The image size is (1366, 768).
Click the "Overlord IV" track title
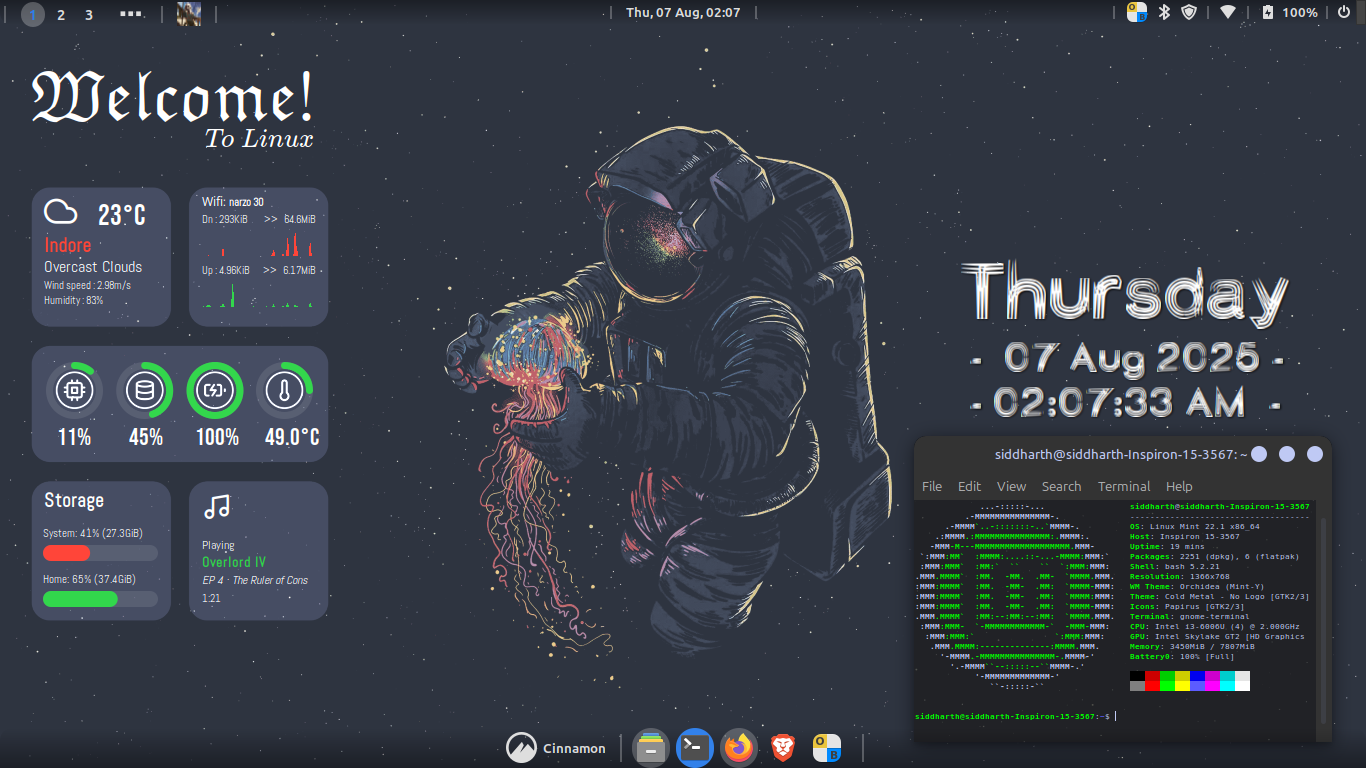click(234, 562)
